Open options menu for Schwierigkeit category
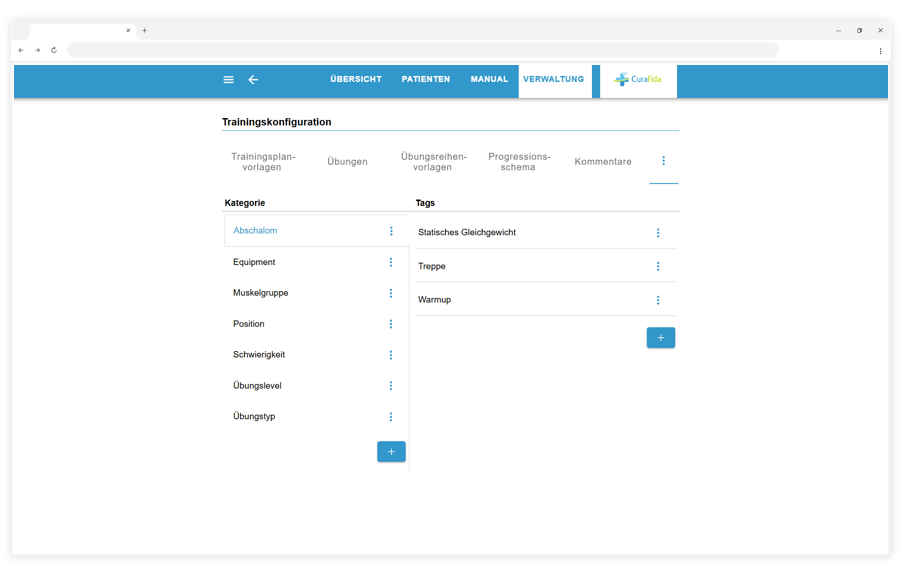This screenshot has height=567, width=912. click(x=391, y=355)
